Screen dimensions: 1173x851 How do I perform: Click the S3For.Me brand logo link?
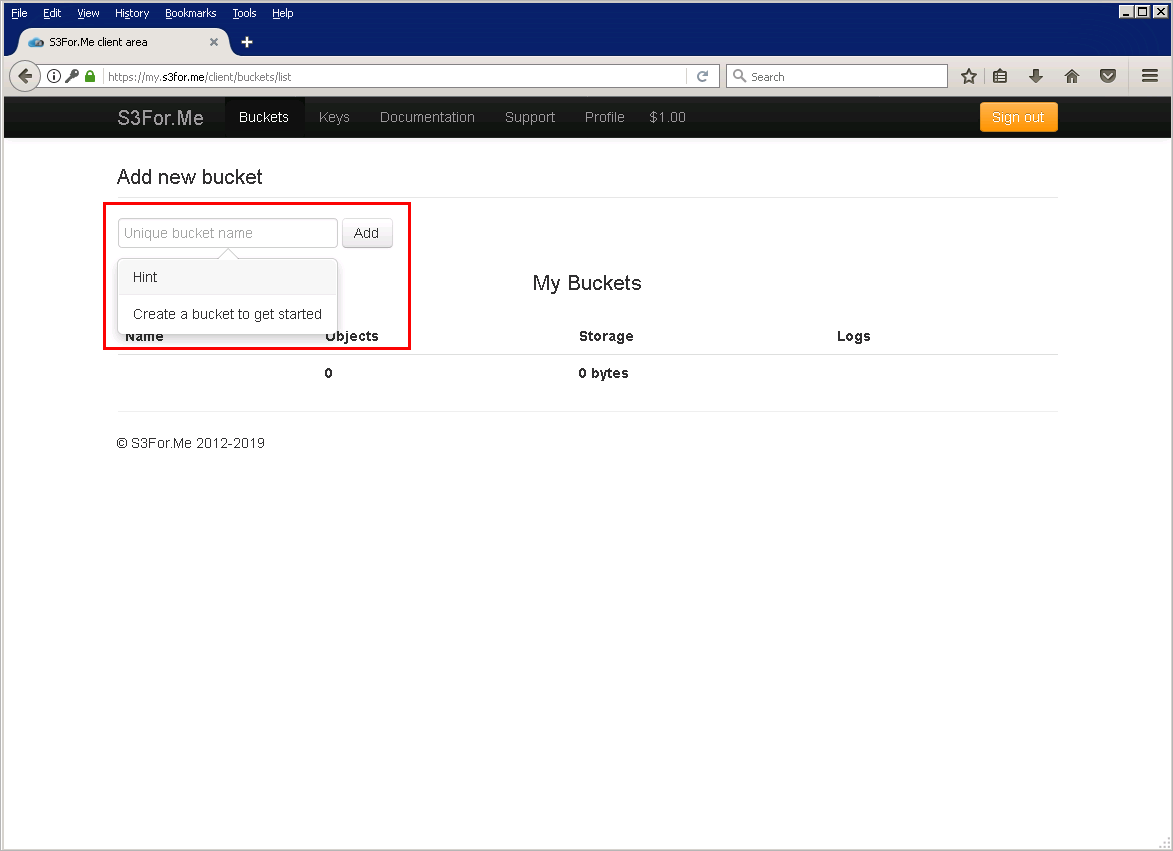(160, 117)
